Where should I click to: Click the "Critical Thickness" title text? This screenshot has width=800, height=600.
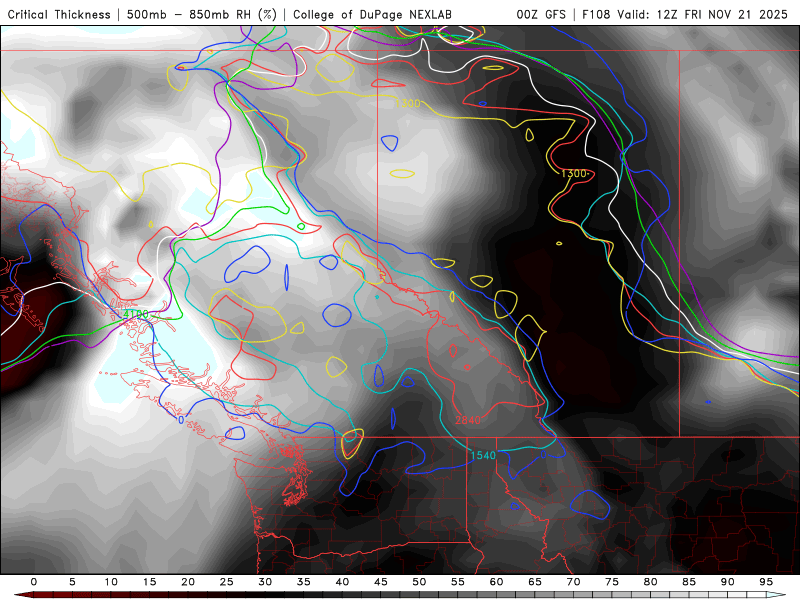pyautogui.click(x=59, y=15)
